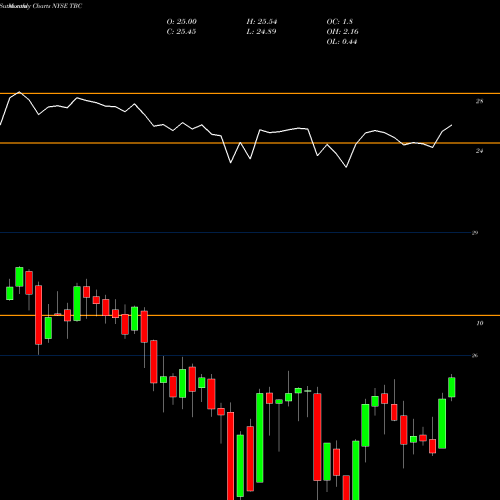
Task: Click the '24' axis label
Action: 479,151
